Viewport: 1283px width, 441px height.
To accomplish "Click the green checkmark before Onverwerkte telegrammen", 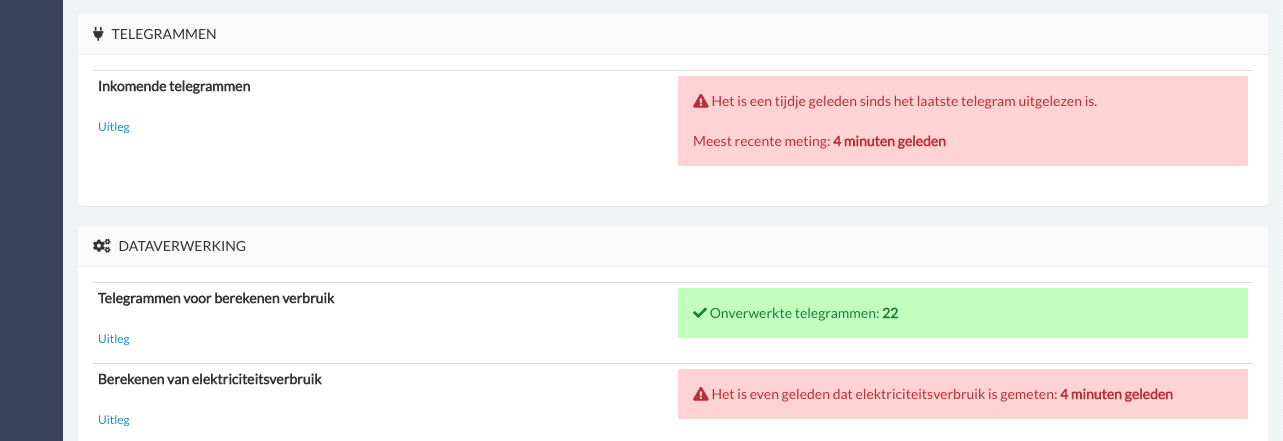I will 700,313.
